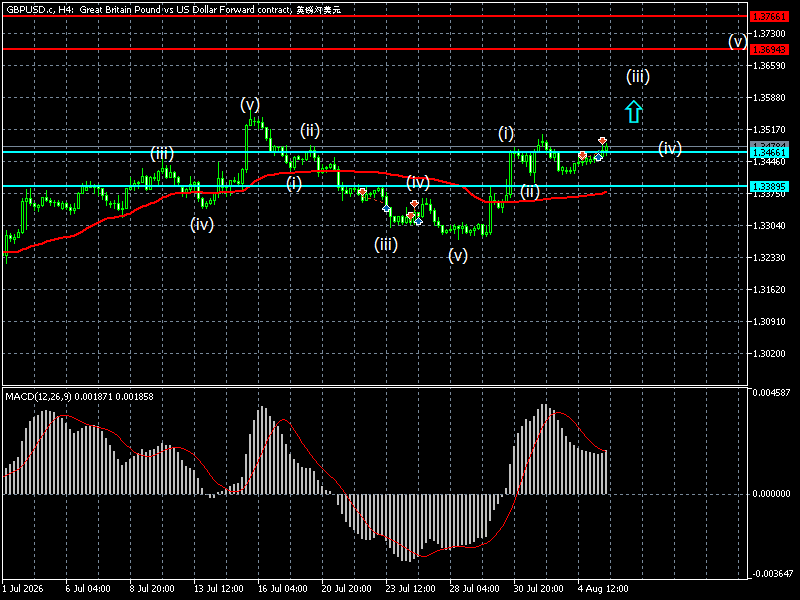
Task: Click the 0.004587 MACD scale value
Action: pyautogui.click(x=771, y=392)
